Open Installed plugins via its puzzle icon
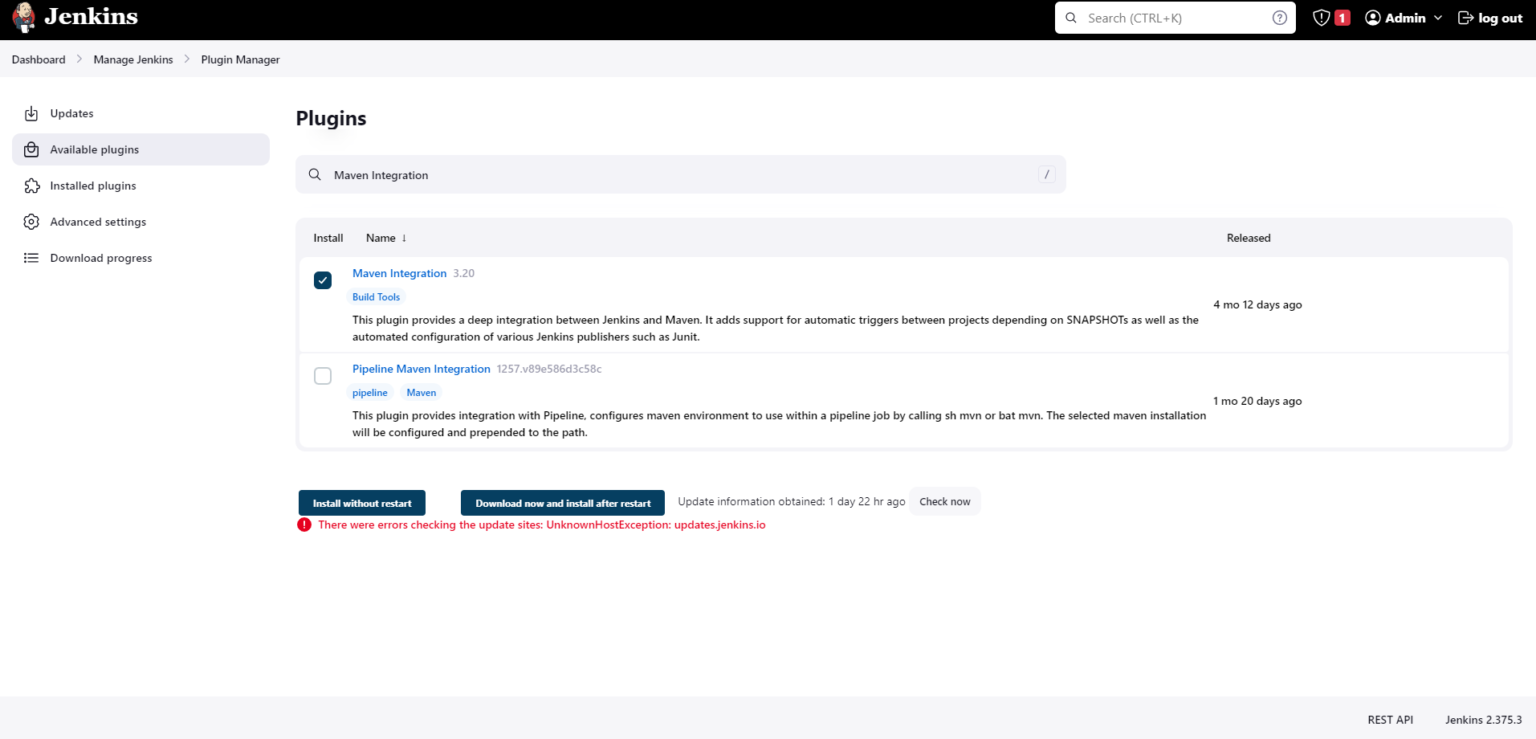The width and height of the screenshot is (1536, 739). [31, 185]
